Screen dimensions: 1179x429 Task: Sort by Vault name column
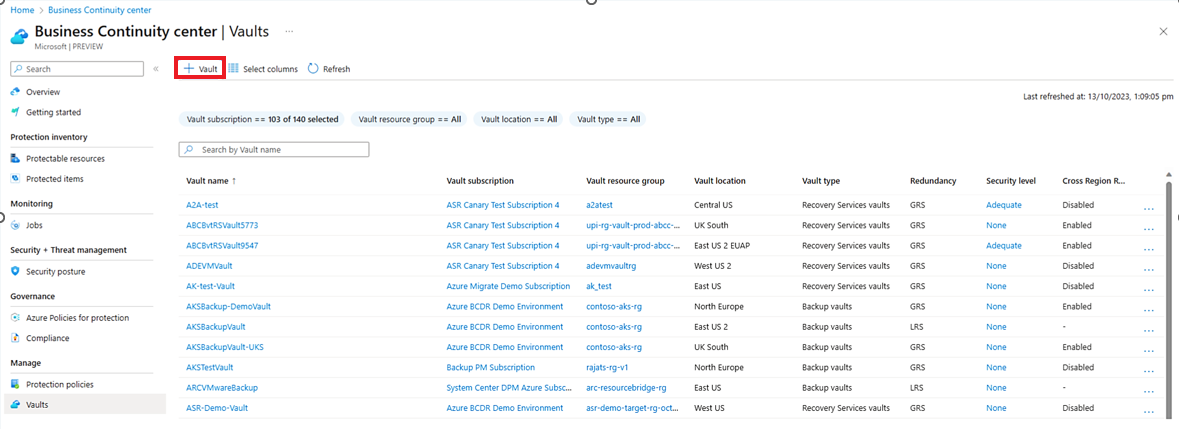pos(211,181)
